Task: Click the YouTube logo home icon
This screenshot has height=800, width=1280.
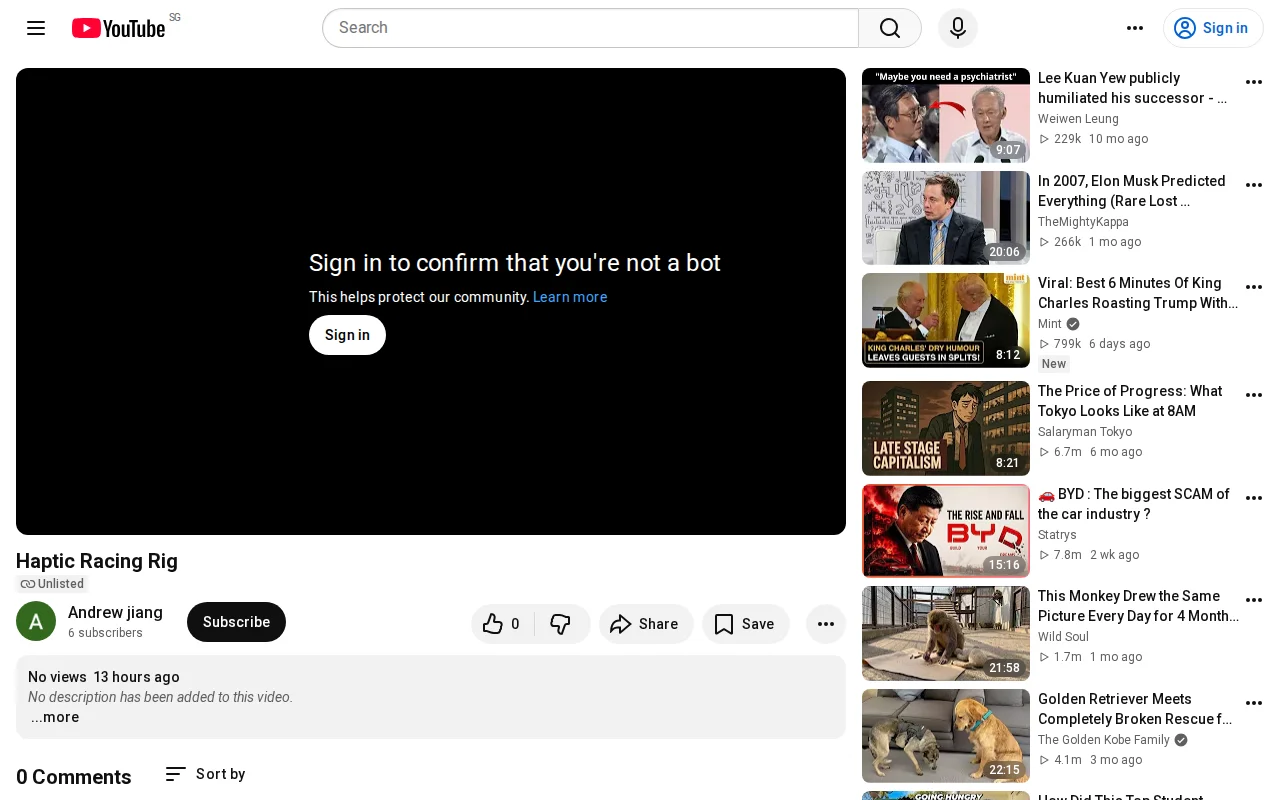Action: (118, 28)
